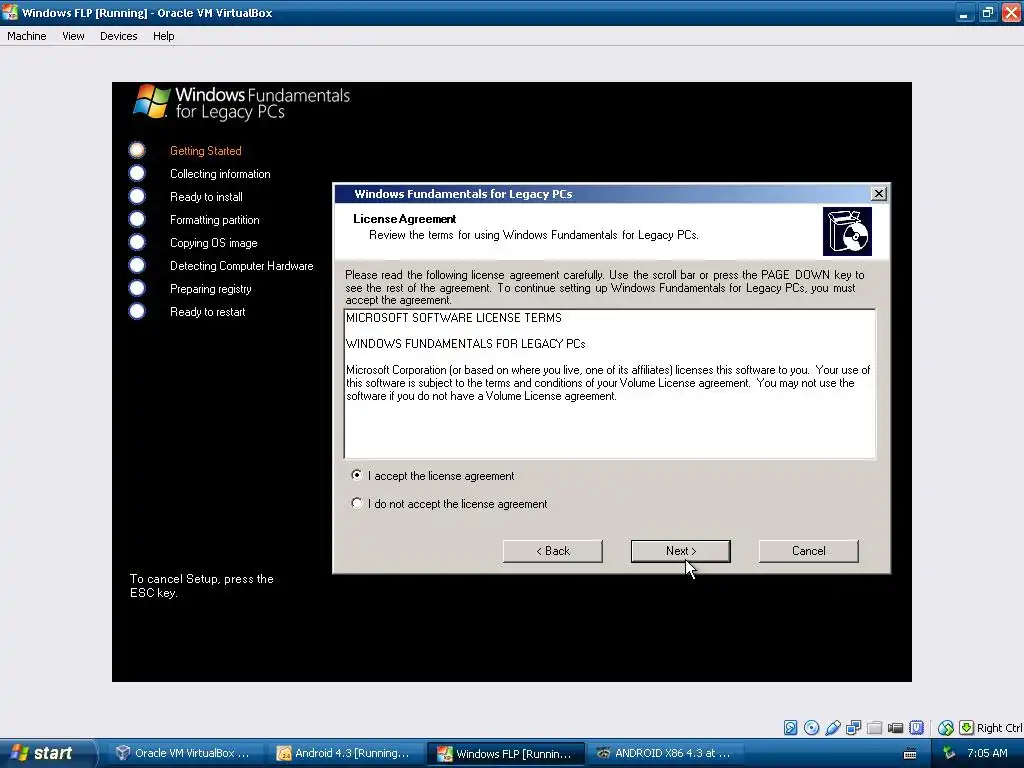Click the optical disc status icon
This screenshot has height=768, width=1024.
[x=812, y=728]
